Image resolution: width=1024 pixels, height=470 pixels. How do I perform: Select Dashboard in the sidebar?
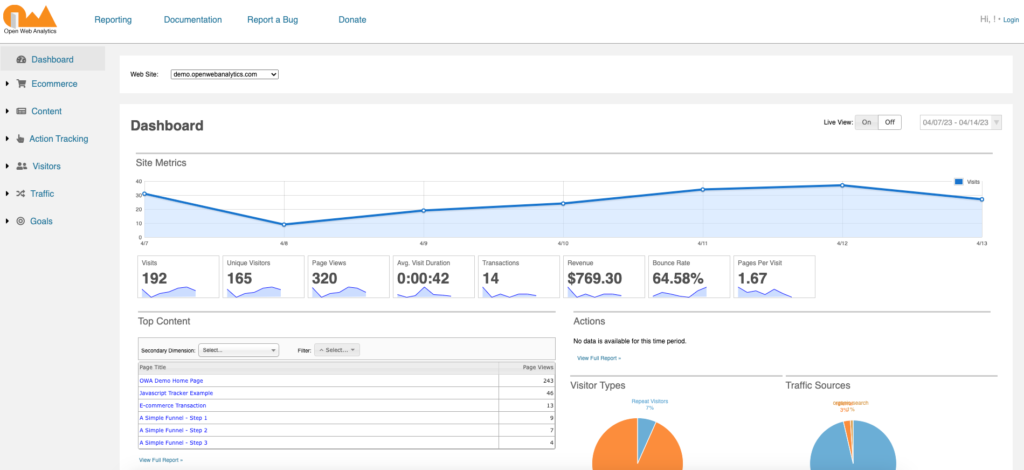[53, 59]
